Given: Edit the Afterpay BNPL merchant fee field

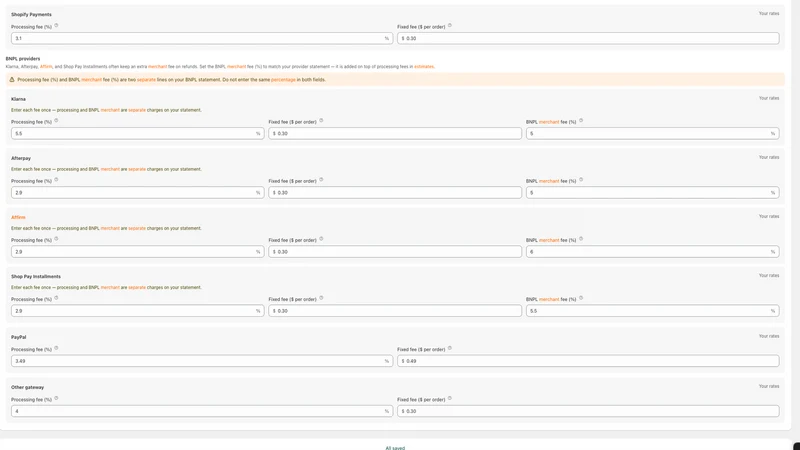Looking at the screenshot, I should coord(653,193).
